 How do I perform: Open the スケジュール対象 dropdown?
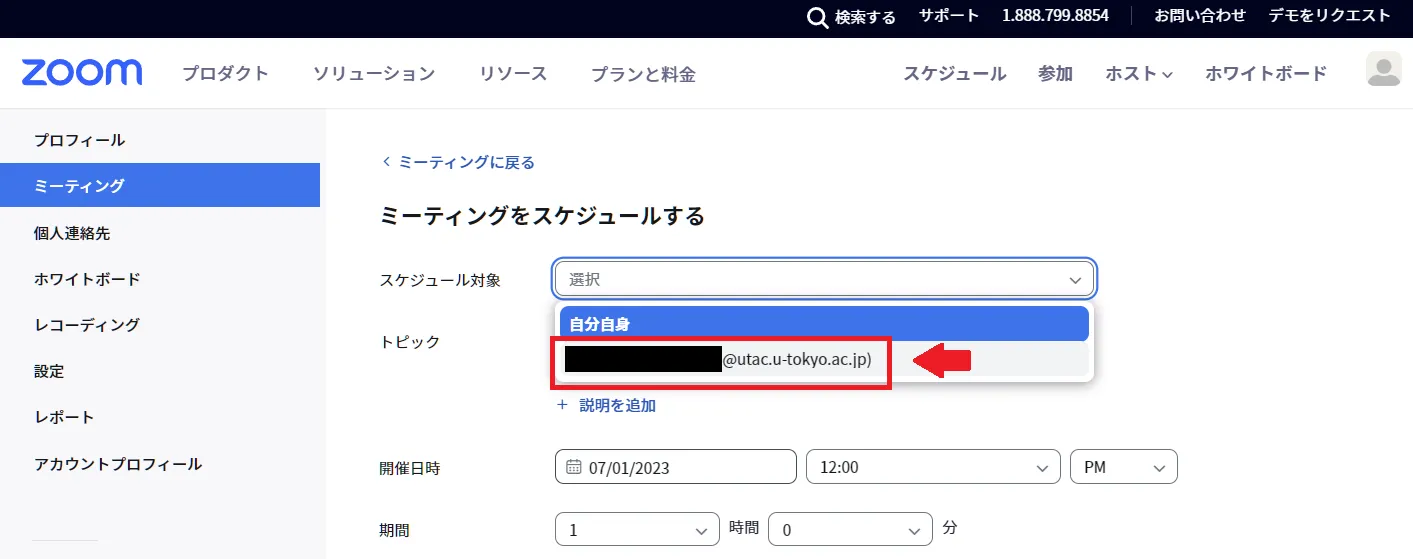825,280
